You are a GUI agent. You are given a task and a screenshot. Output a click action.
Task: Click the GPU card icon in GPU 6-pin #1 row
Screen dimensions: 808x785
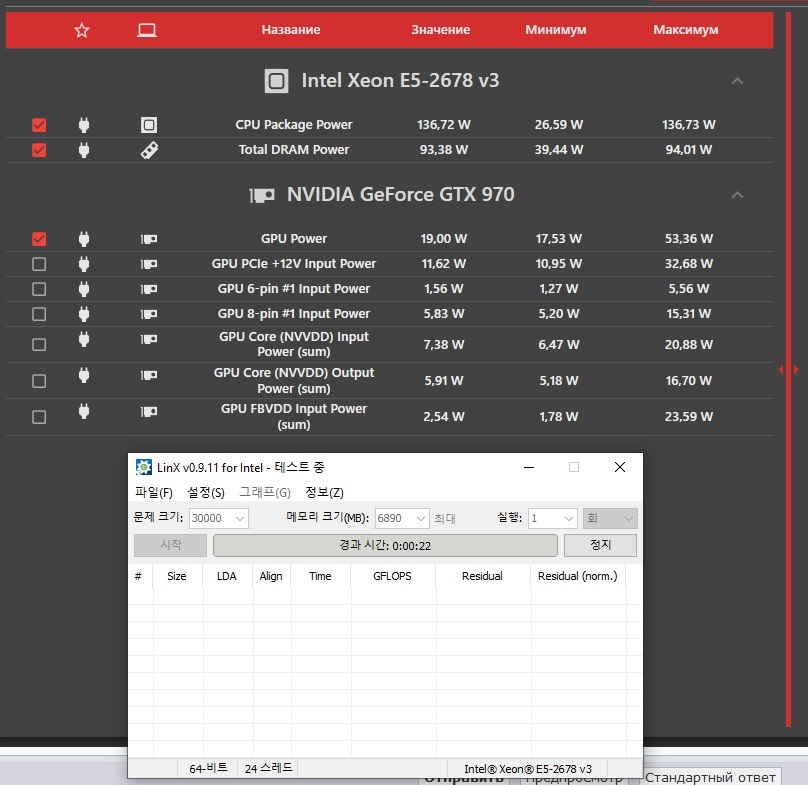[x=149, y=289]
